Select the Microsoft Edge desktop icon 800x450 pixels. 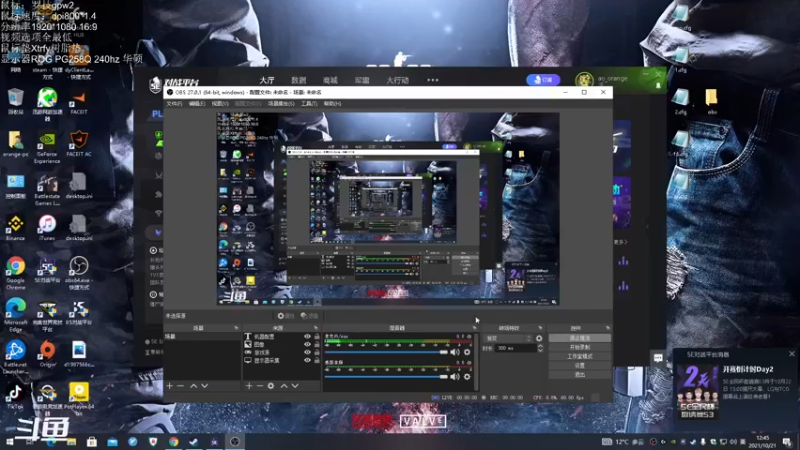click(15, 315)
